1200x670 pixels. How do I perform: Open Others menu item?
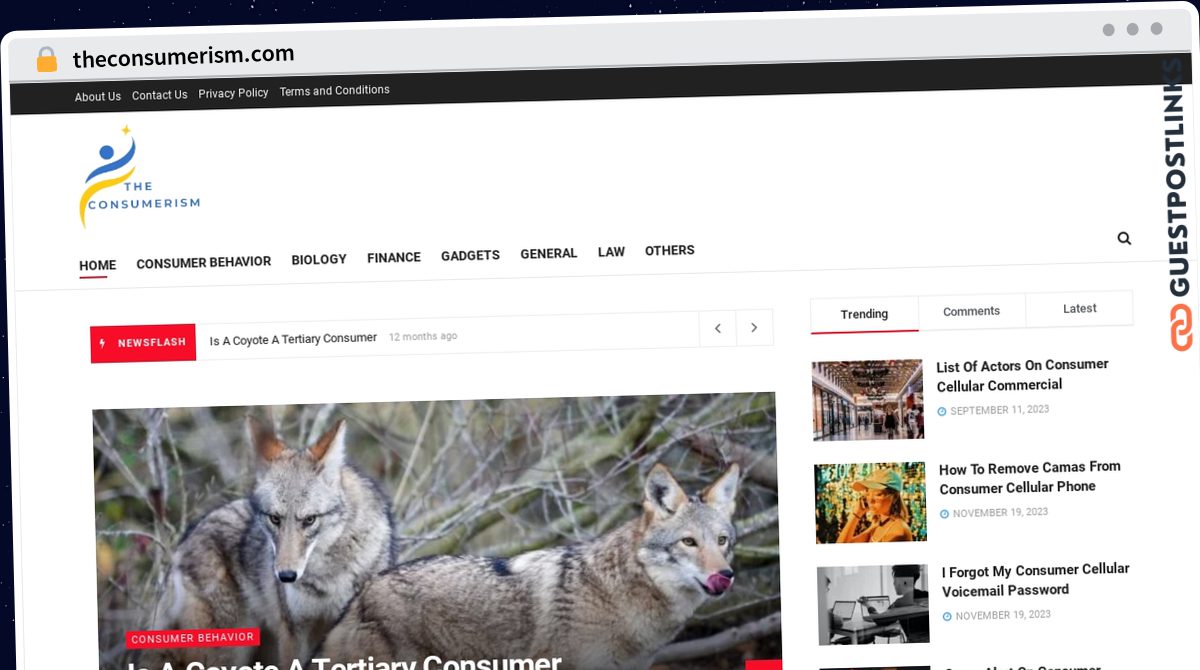point(670,250)
